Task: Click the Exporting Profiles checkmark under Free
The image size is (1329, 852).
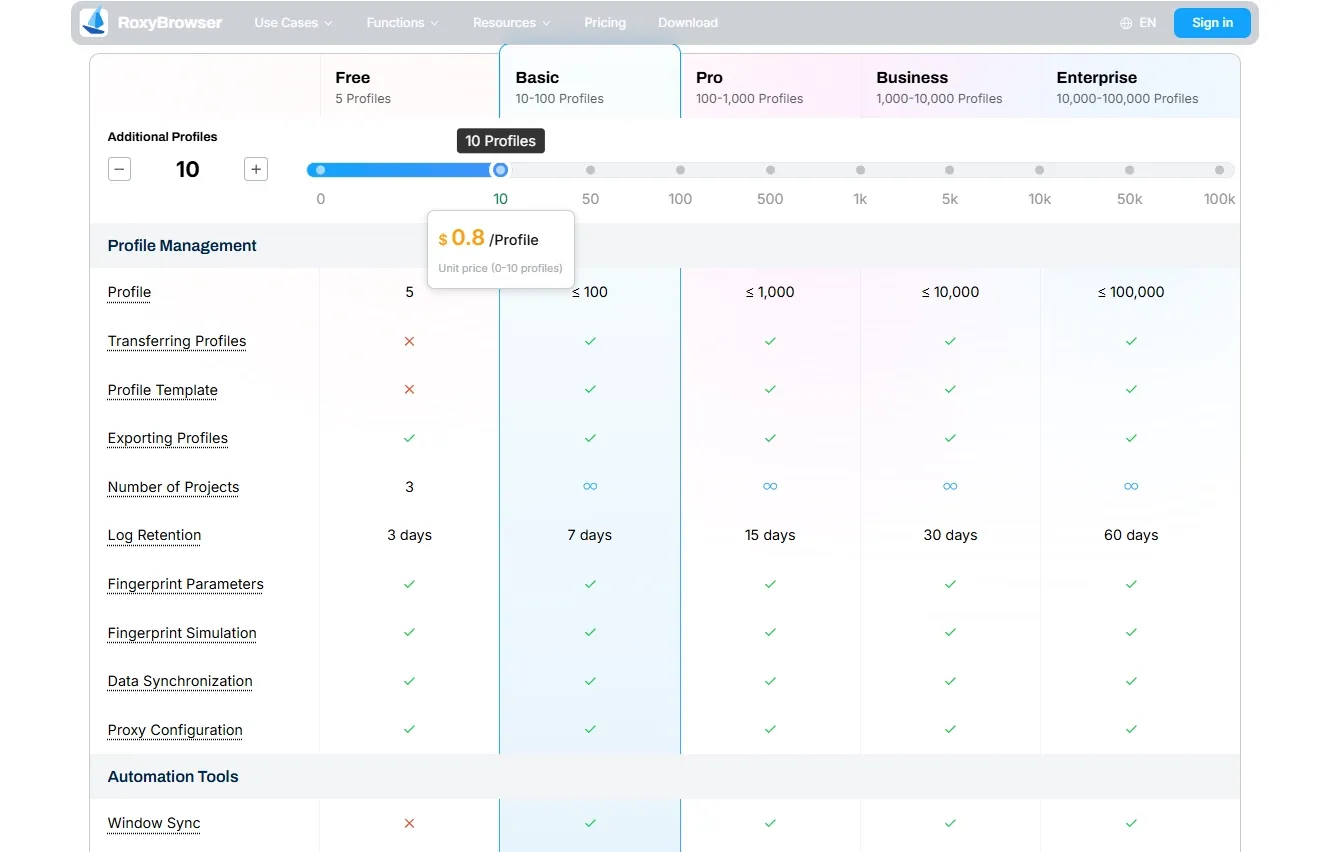Action: pyautogui.click(x=409, y=438)
